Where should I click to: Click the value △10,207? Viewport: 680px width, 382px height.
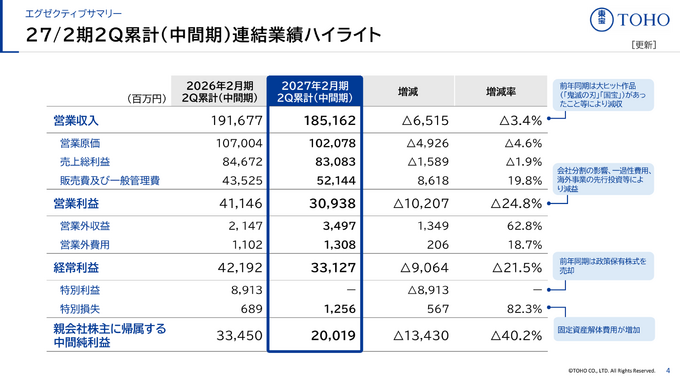coord(421,203)
